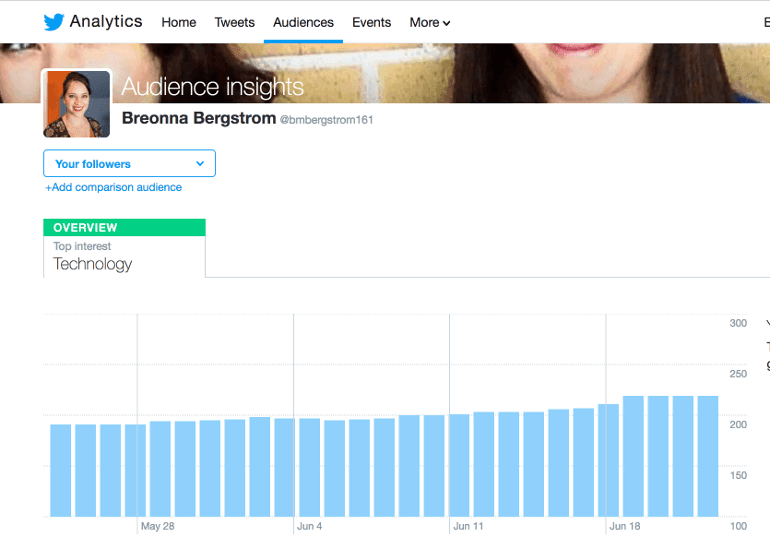Click the @bmbergstrom161 handle
This screenshot has width=770, height=537.
coord(326,120)
